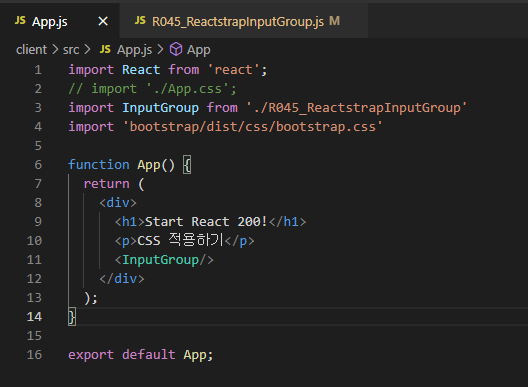Click the cube symbol icon in breadcrumb
The image size is (528, 387).
click(176, 50)
